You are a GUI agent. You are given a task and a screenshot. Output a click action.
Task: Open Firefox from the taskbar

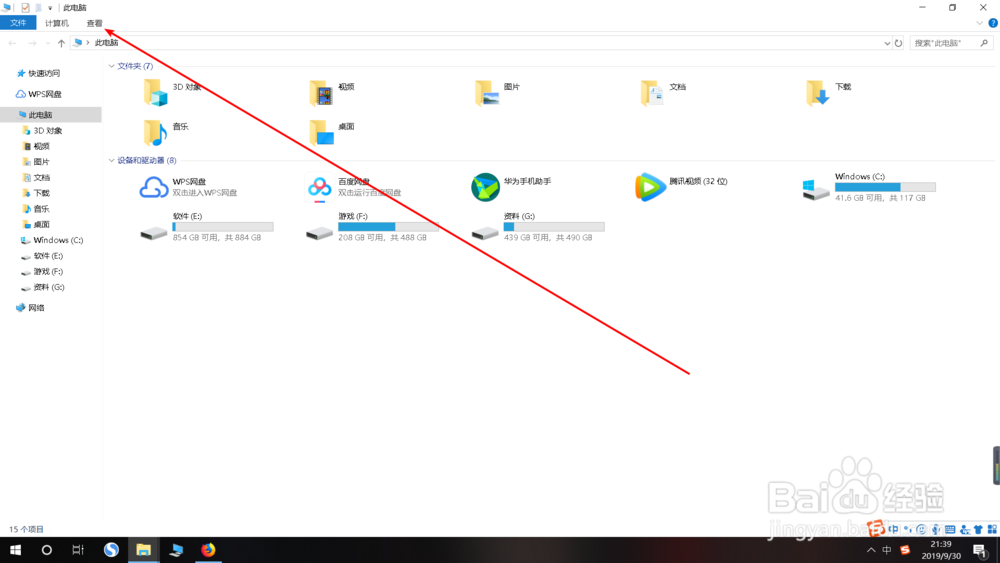(x=209, y=550)
